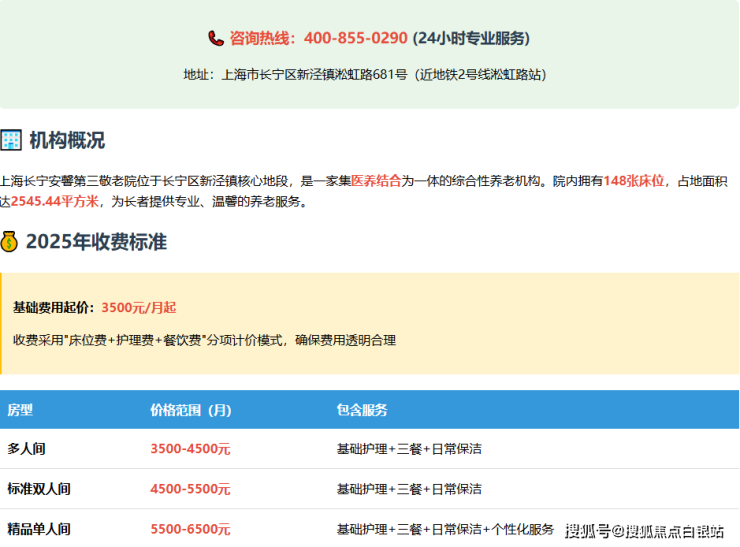740x547 pixels.
Task: Click the highlighted 医养结合 text
Action: [376, 181]
